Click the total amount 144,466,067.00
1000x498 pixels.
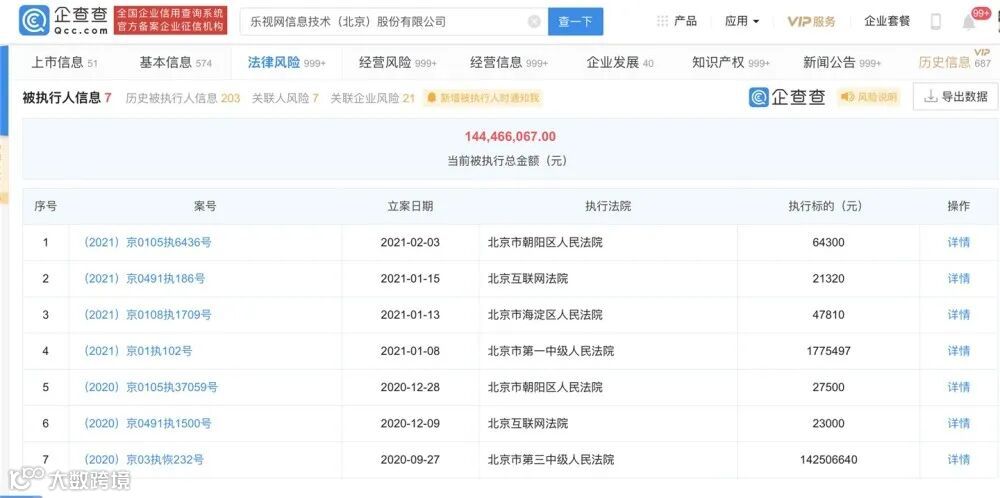(510, 136)
